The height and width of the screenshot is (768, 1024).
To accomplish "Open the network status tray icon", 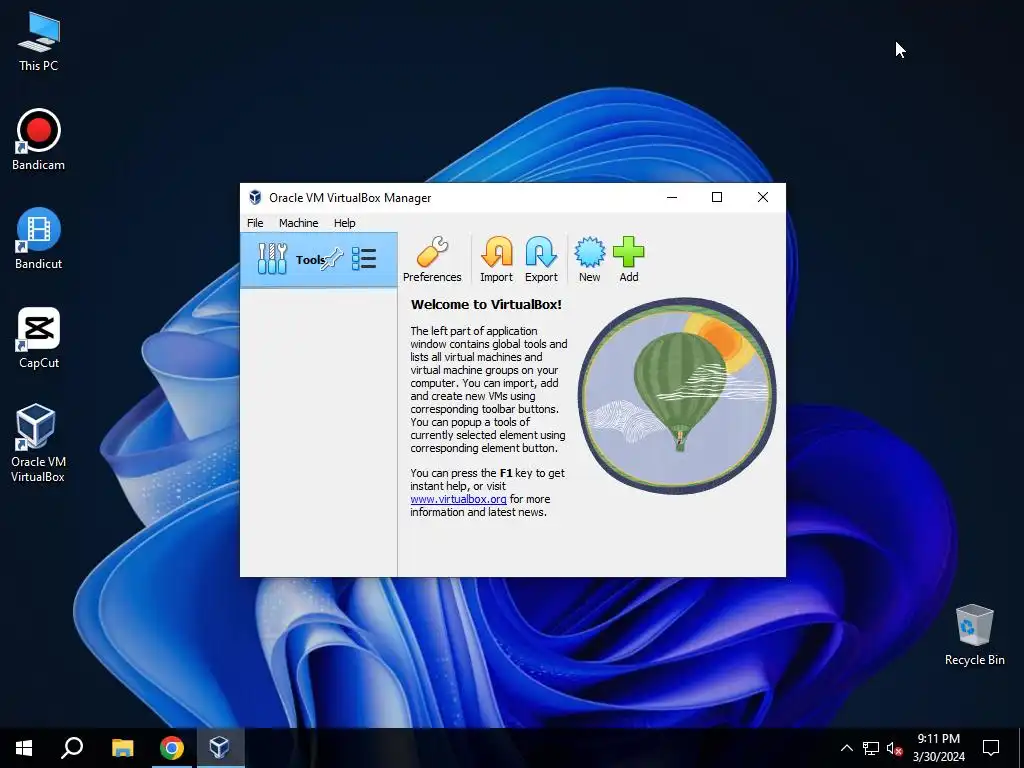I will (871, 748).
